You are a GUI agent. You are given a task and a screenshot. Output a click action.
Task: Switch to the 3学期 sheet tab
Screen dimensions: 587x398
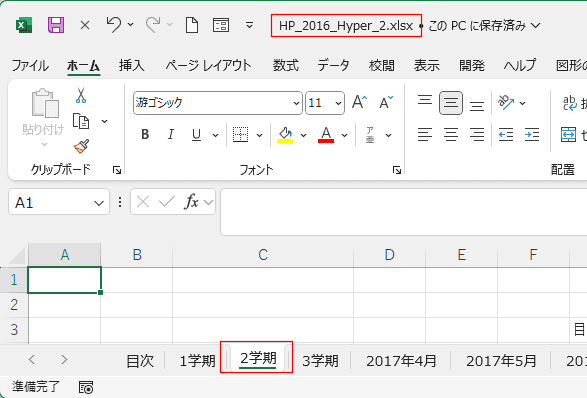[320, 361]
